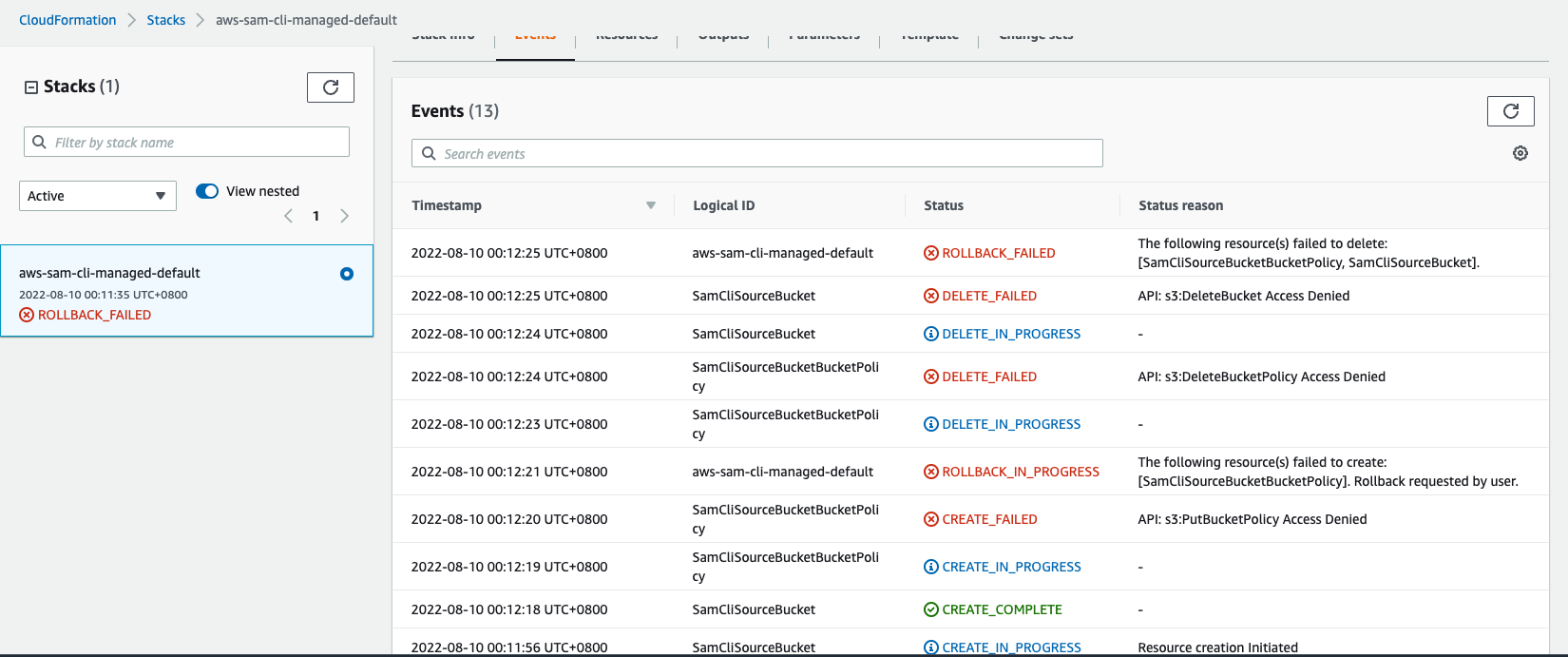The height and width of the screenshot is (657, 1568).
Task: Refresh the Events table
Action: coord(1511,111)
